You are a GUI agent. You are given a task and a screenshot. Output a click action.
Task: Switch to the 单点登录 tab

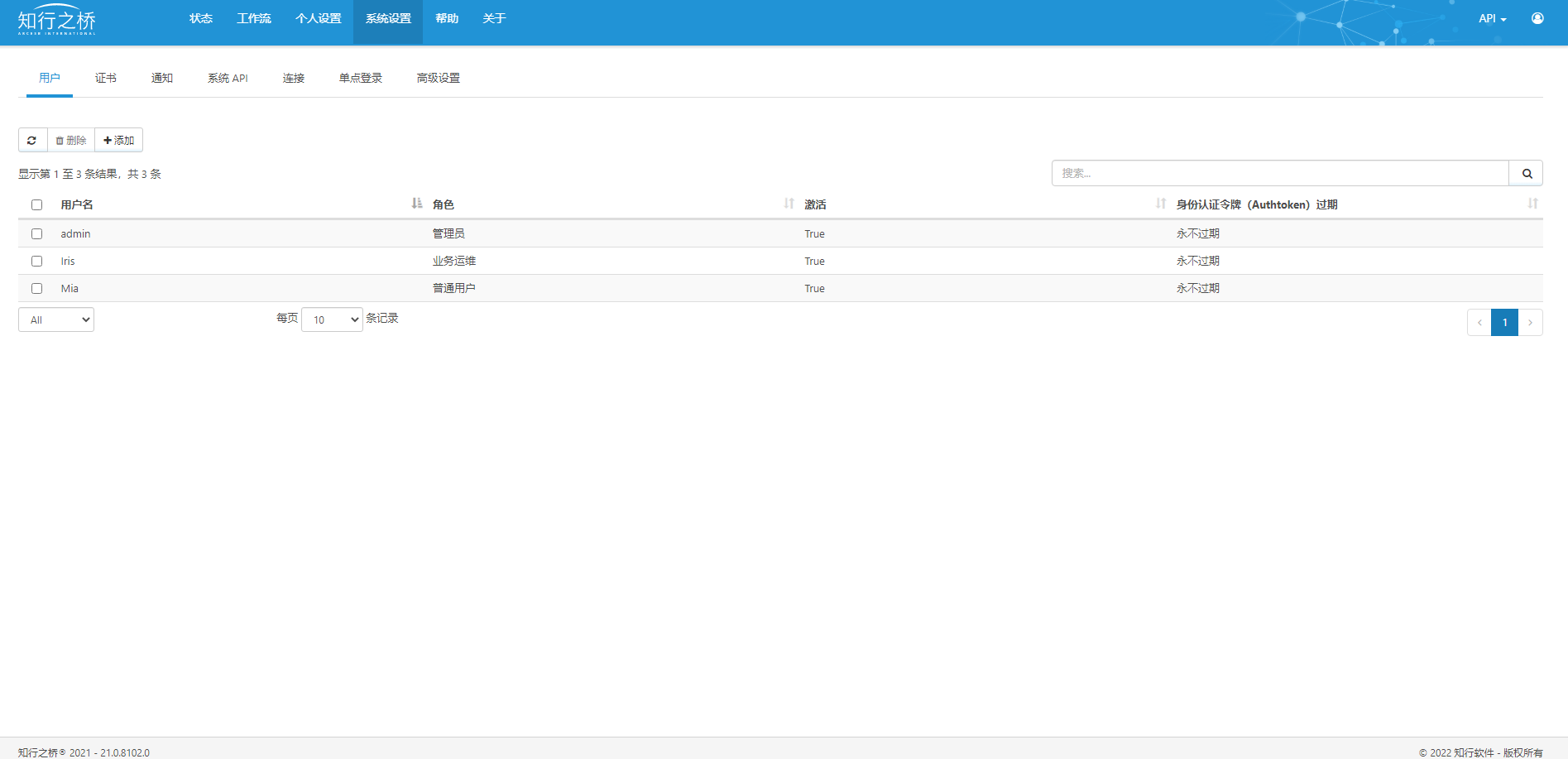coord(361,78)
